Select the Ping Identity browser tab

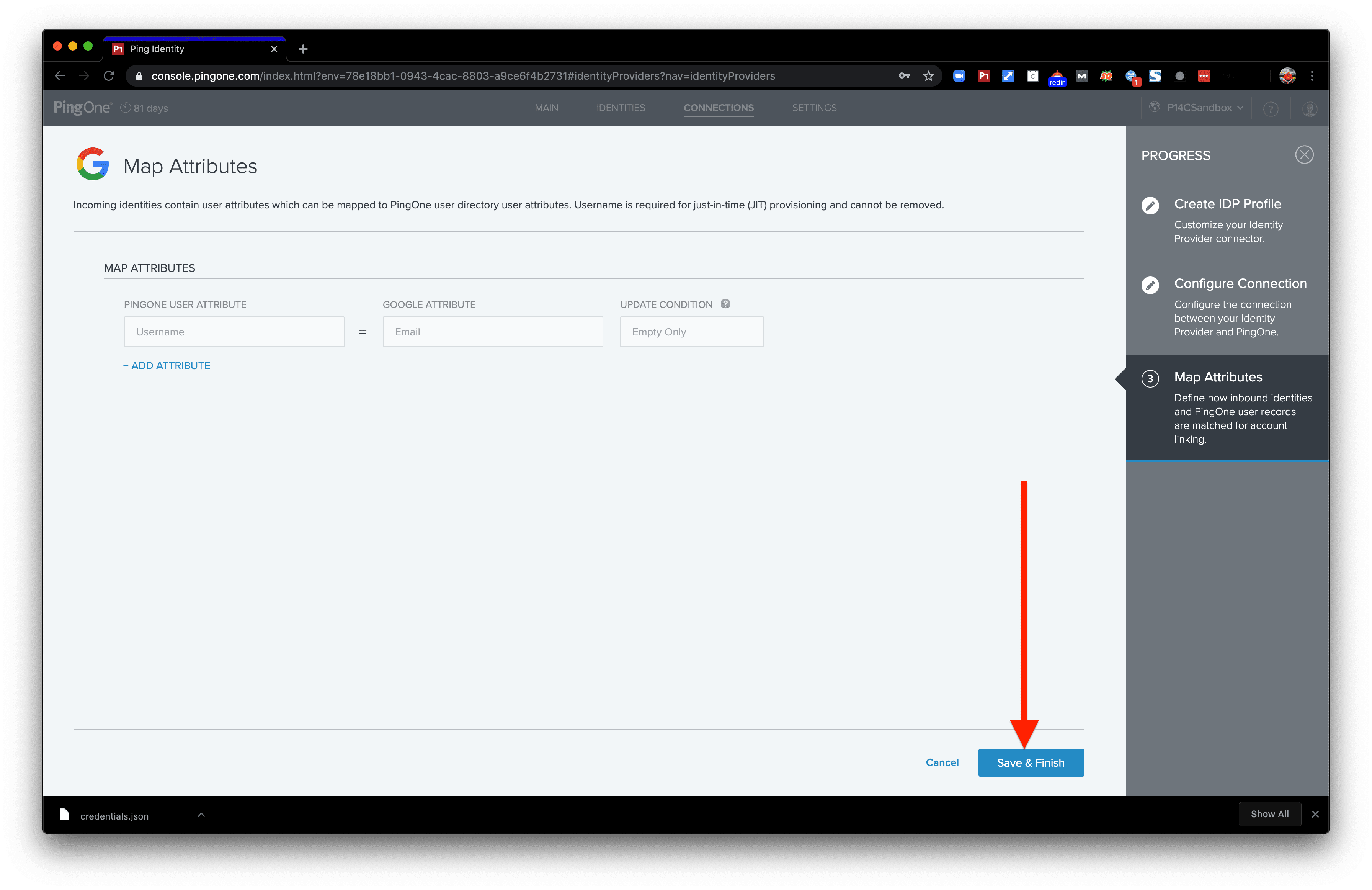coord(194,49)
